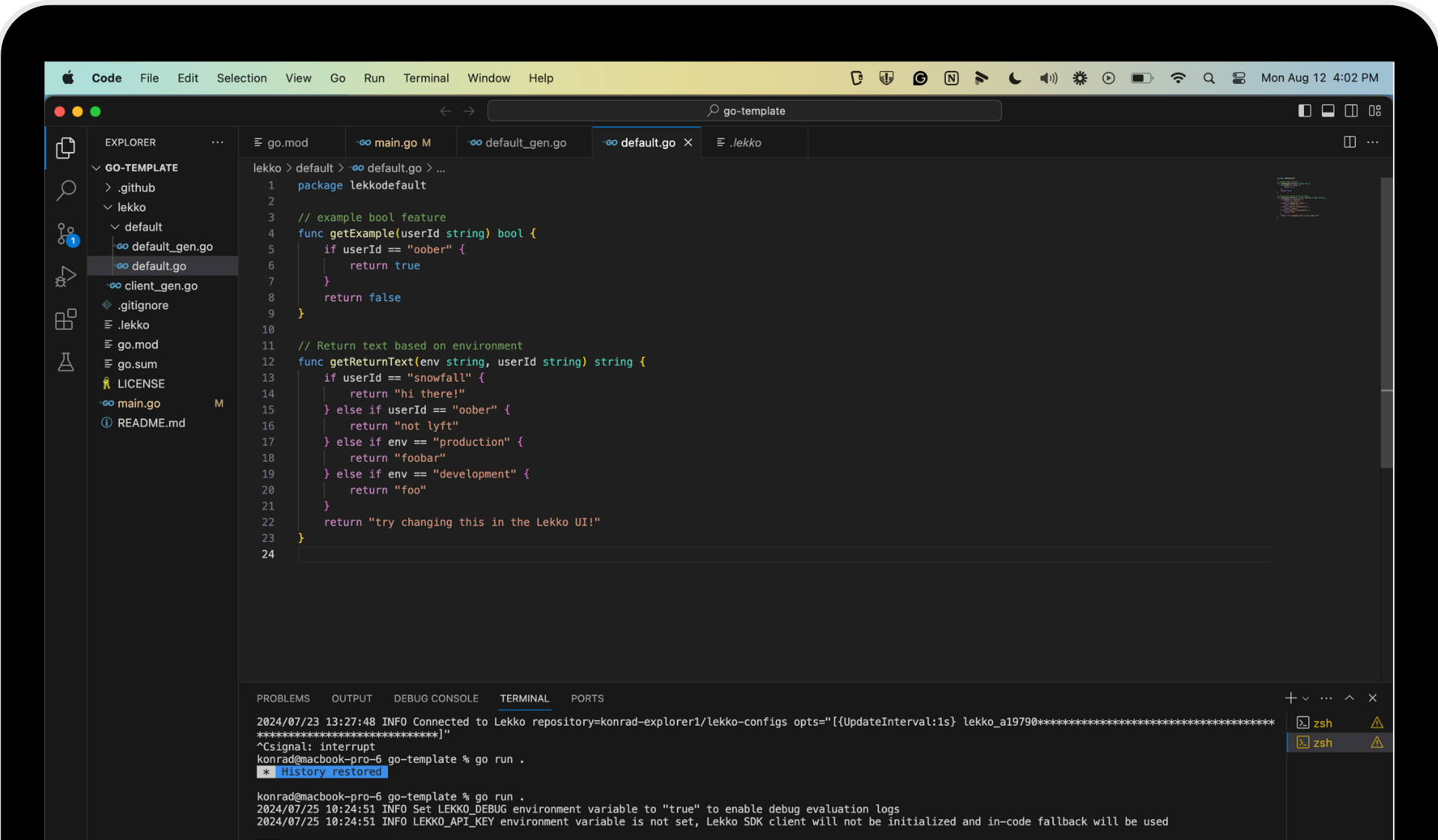Open the .lekko file in explorer
1438x840 pixels.
coord(163,324)
